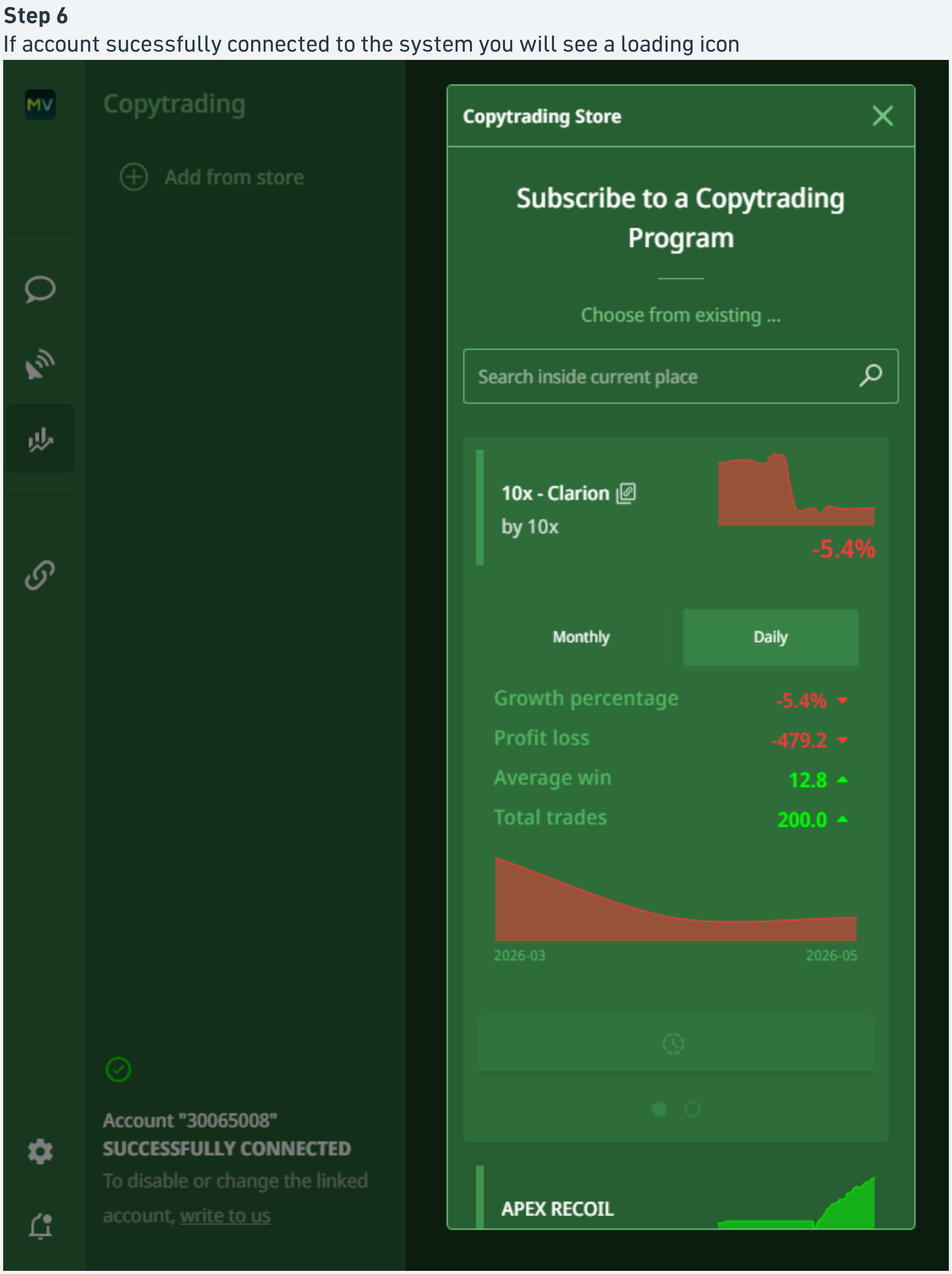Viewport: 952px width, 1274px height.
Task: Click the loading clock button
Action: [x=676, y=1043]
